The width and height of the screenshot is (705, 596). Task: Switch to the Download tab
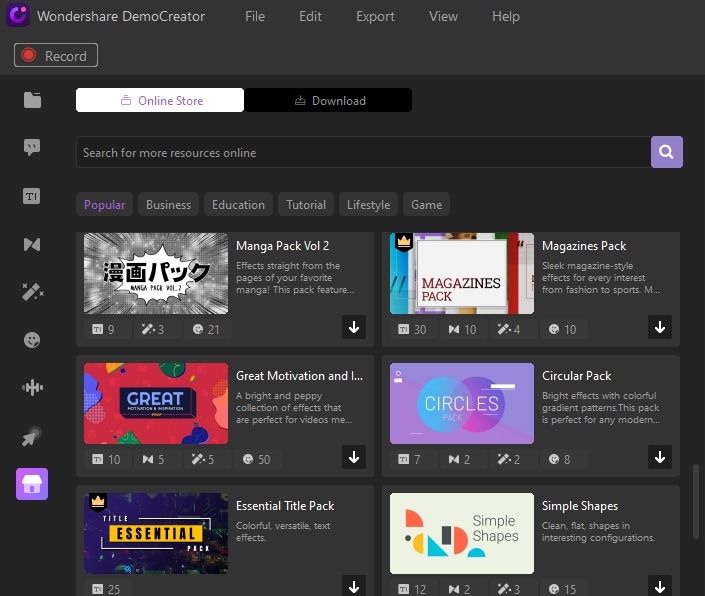point(329,101)
